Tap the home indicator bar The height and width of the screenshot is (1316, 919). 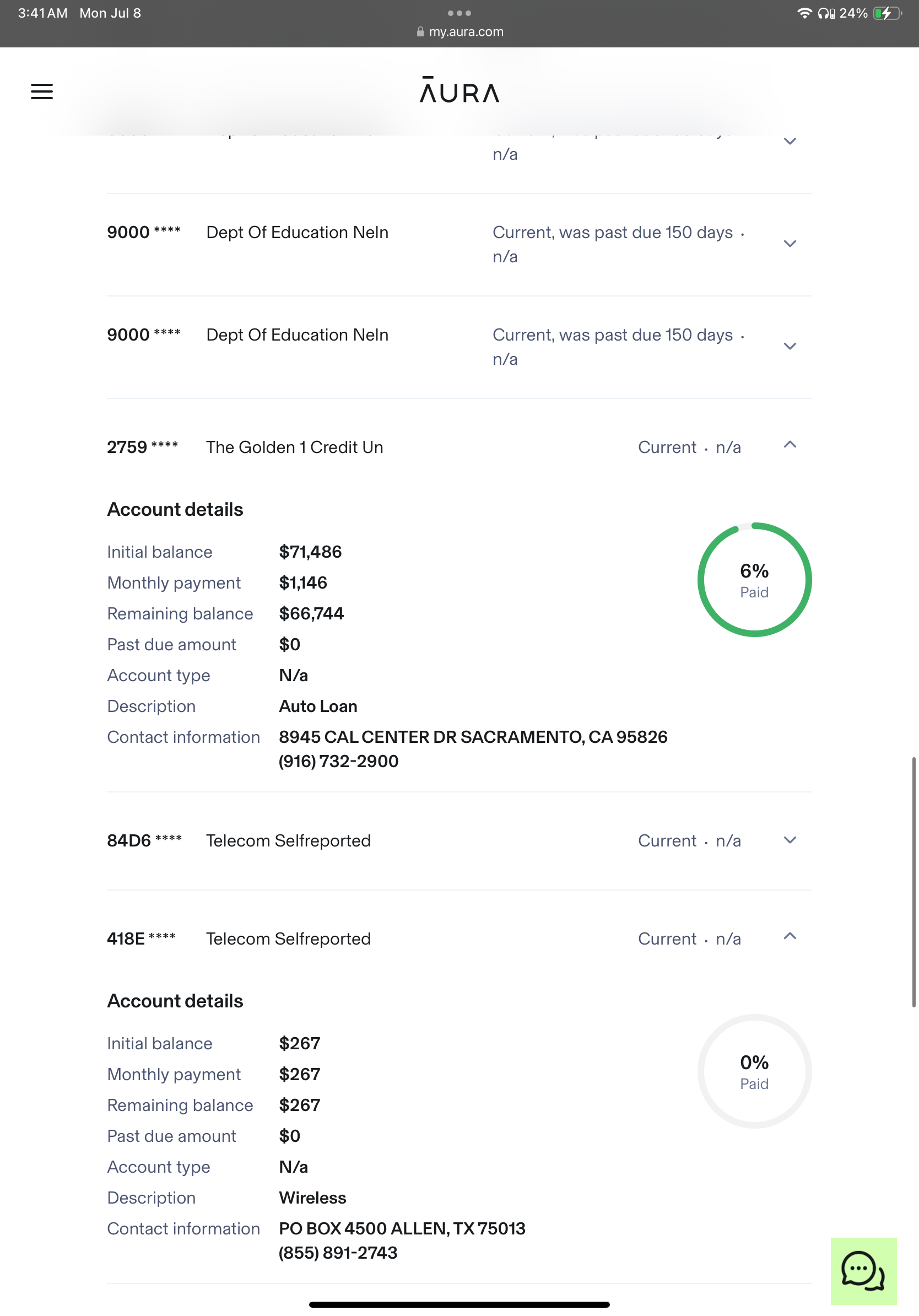[459, 1304]
